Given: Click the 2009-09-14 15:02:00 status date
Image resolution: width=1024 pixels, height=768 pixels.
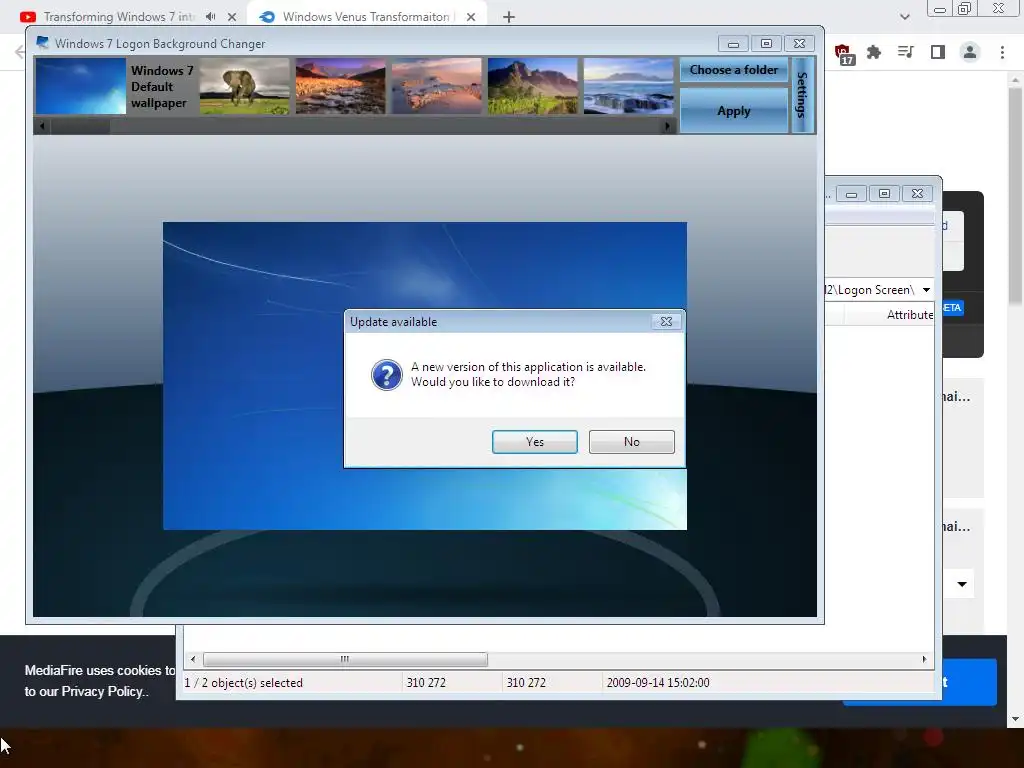Looking at the screenshot, I should coord(658,683).
